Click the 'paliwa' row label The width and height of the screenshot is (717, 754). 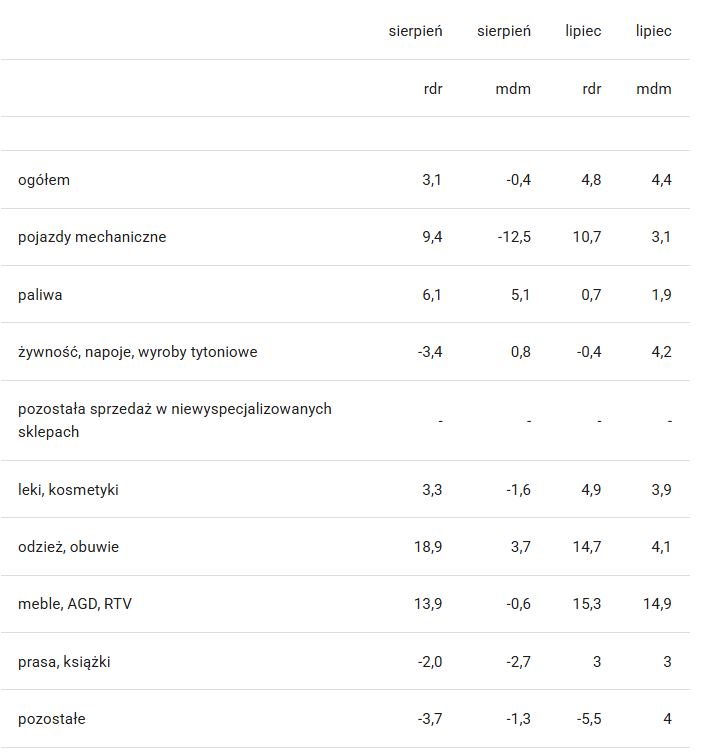pyautogui.click(x=40, y=295)
